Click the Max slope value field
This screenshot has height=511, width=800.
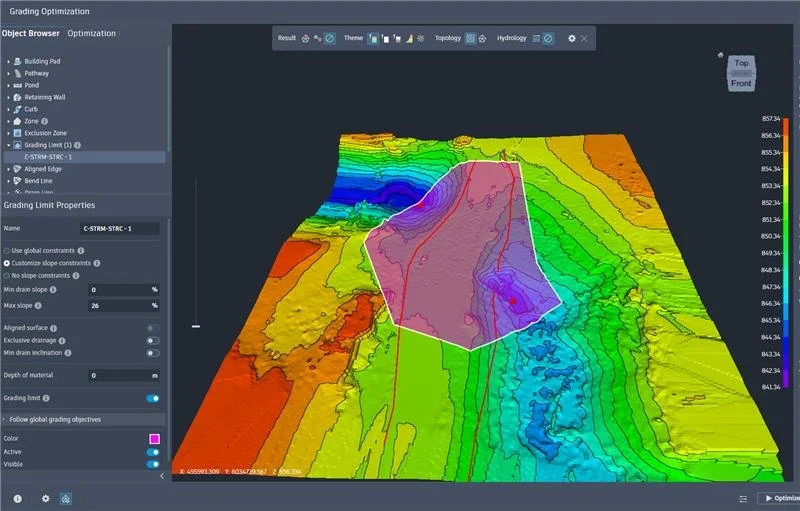tap(123, 305)
